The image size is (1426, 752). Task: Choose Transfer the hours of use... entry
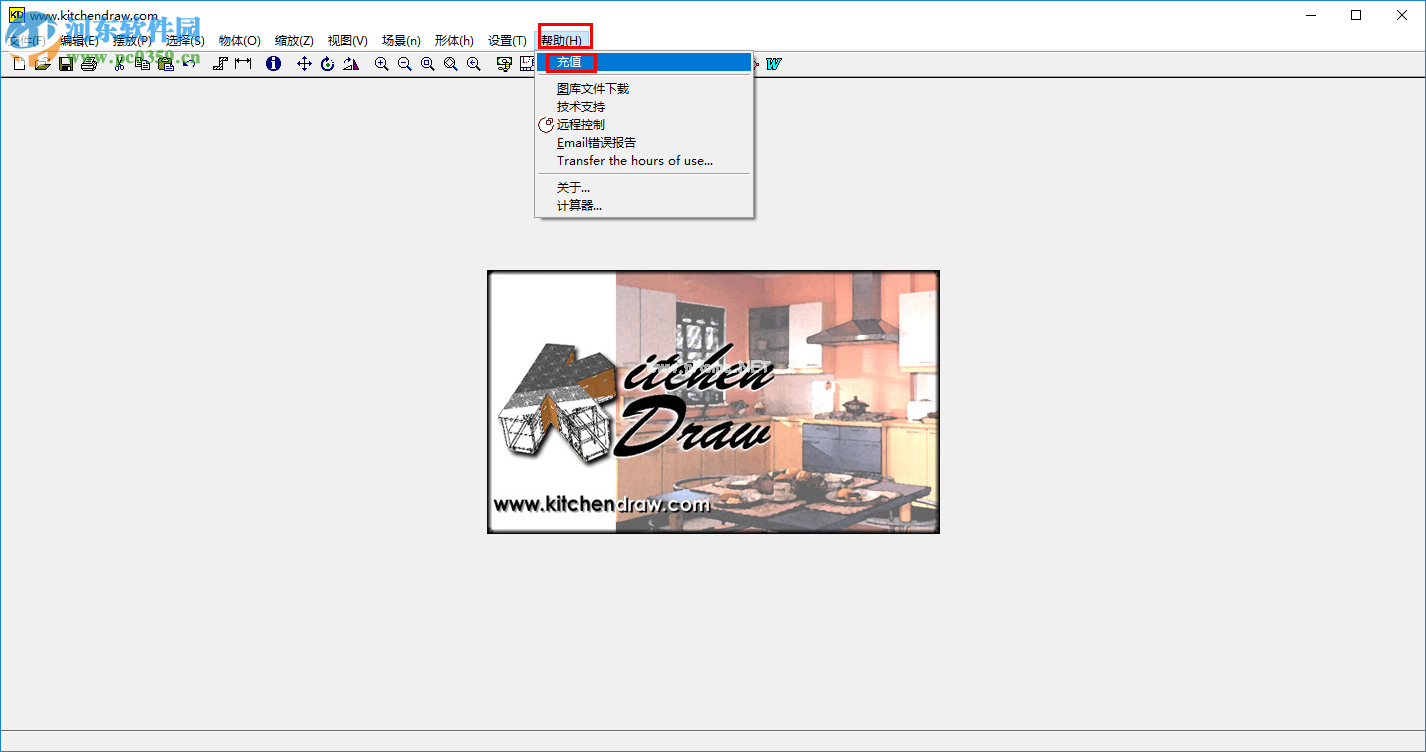[x=644, y=161]
